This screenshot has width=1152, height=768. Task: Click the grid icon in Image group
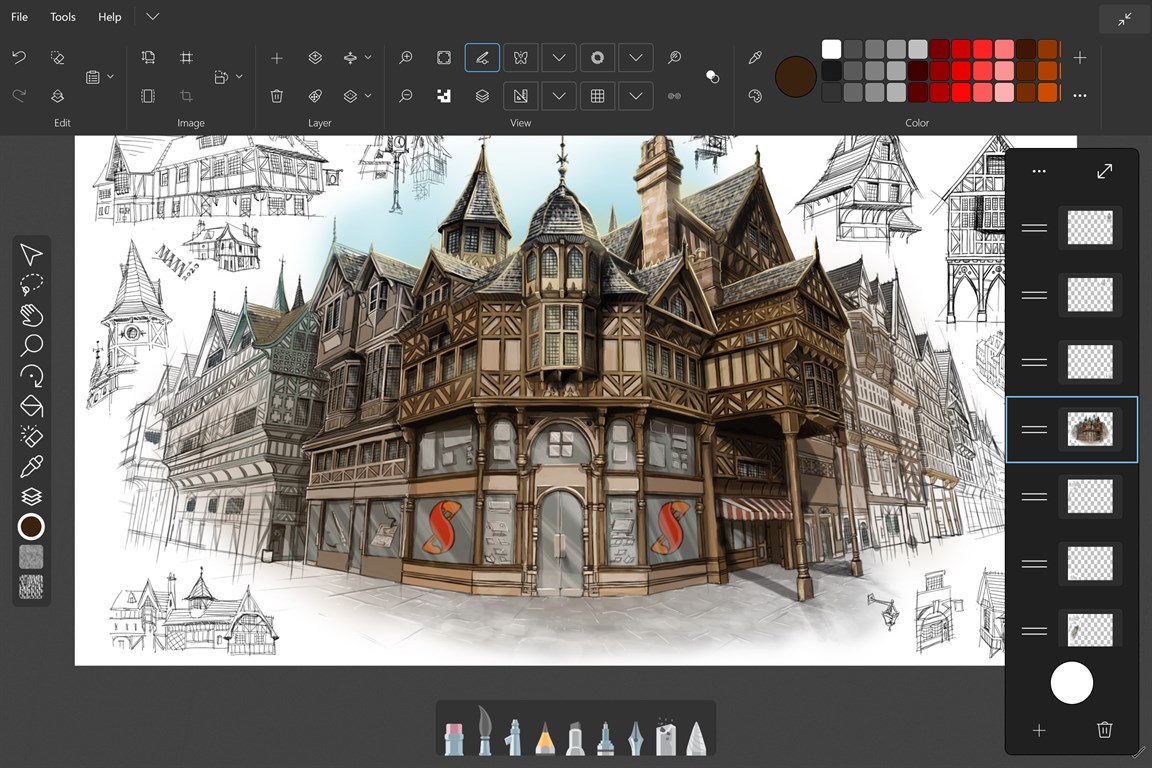coord(186,58)
